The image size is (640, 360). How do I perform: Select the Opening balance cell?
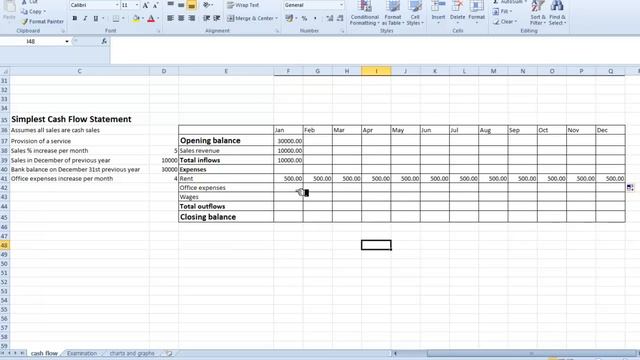tap(226, 140)
